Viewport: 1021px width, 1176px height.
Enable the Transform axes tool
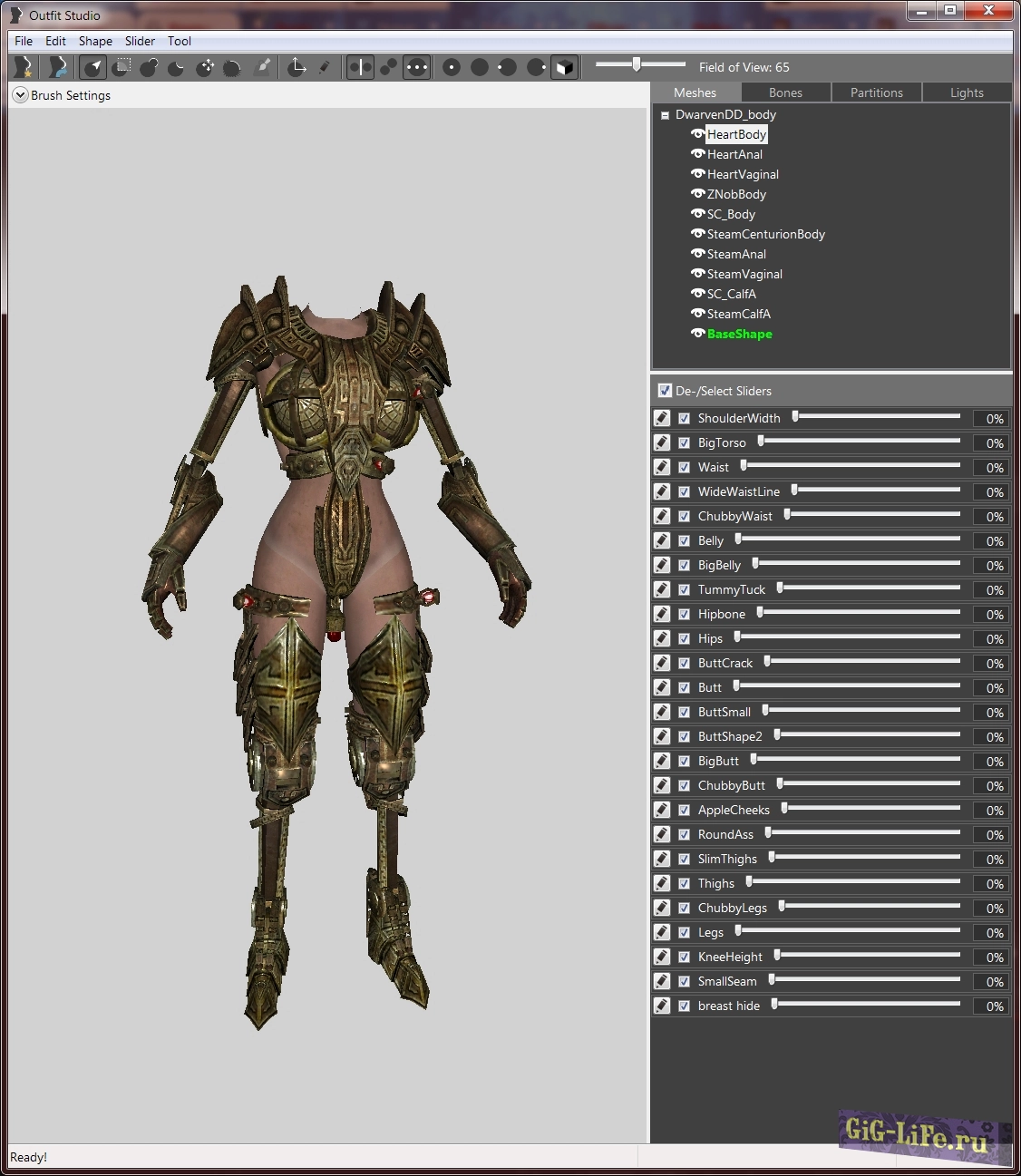tap(297, 67)
